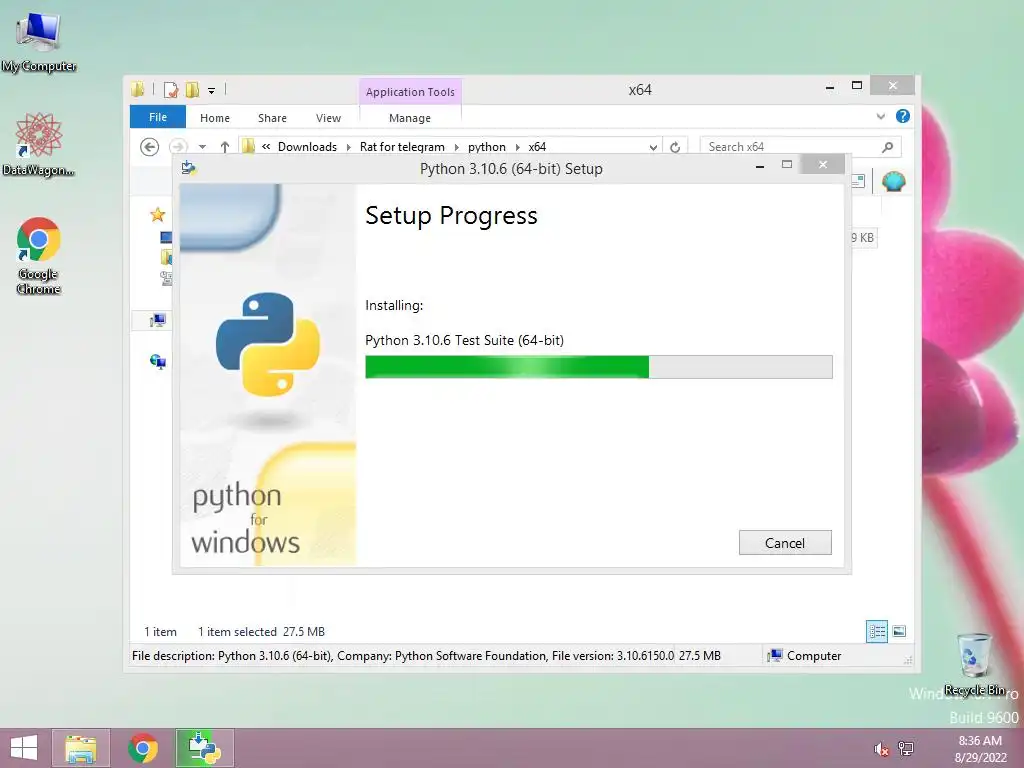Click Properties icon in quick access toolbar
Screen dimensions: 1024x768
[171, 90]
